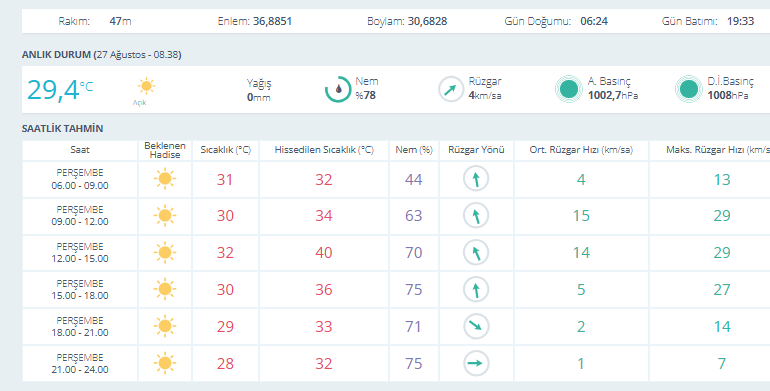Click felt temperature 40 in 12.00 - 15.00 row
770x391 pixels.
(324, 252)
